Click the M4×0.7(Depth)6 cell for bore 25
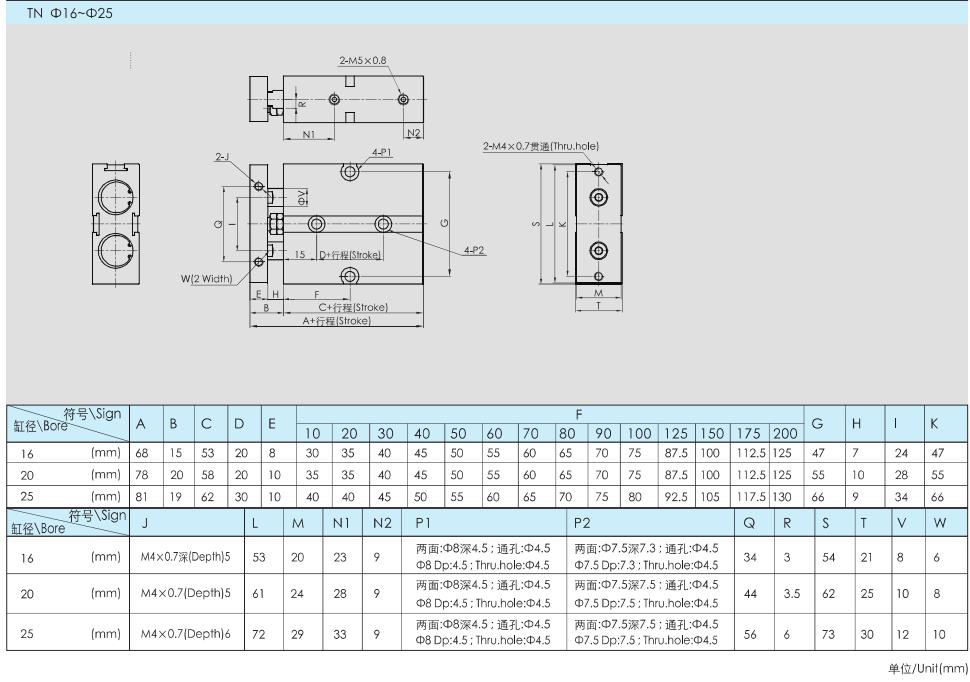This screenshot has height=682, width=970. tap(186, 635)
